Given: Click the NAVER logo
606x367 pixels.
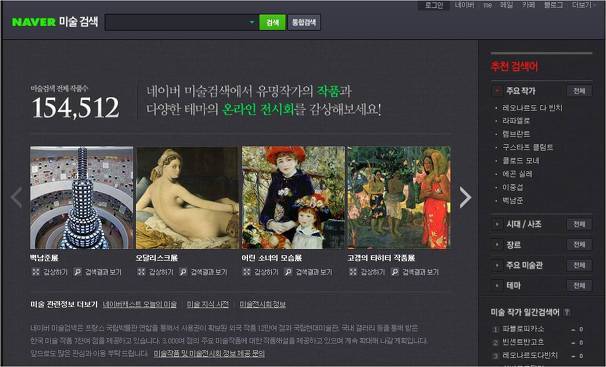Looking at the screenshot, I should (34, 22).
